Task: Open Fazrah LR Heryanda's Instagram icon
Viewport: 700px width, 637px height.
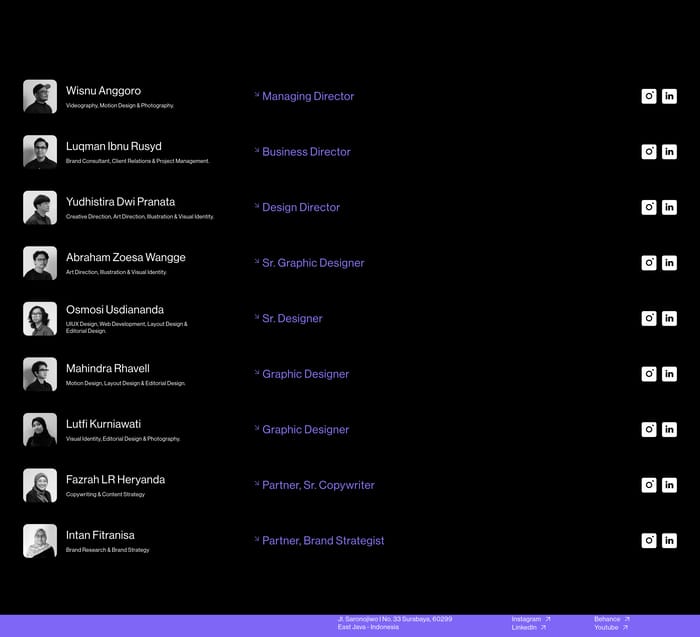Action: tap(649, 485)
